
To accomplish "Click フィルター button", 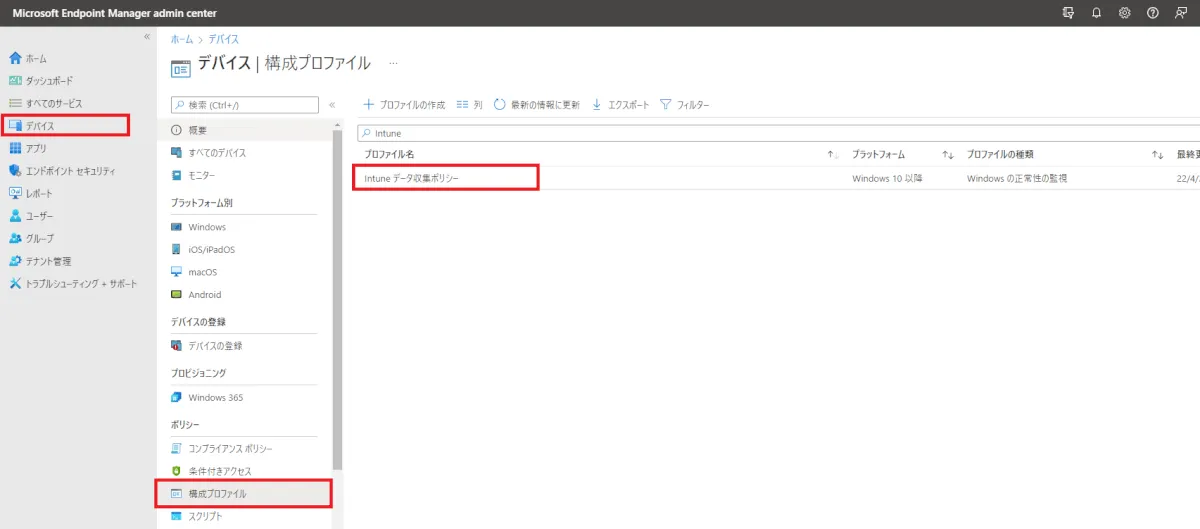I will tap(685, 105).
